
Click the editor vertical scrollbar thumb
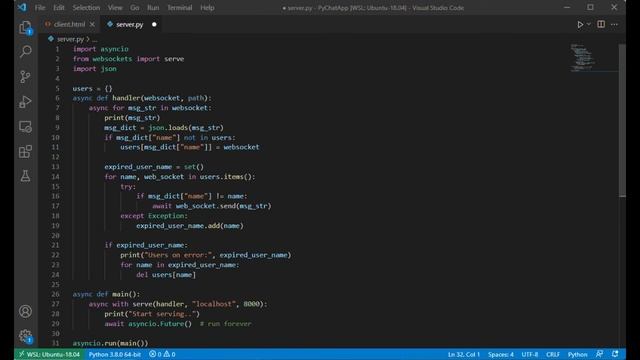(x=622, y=120)
